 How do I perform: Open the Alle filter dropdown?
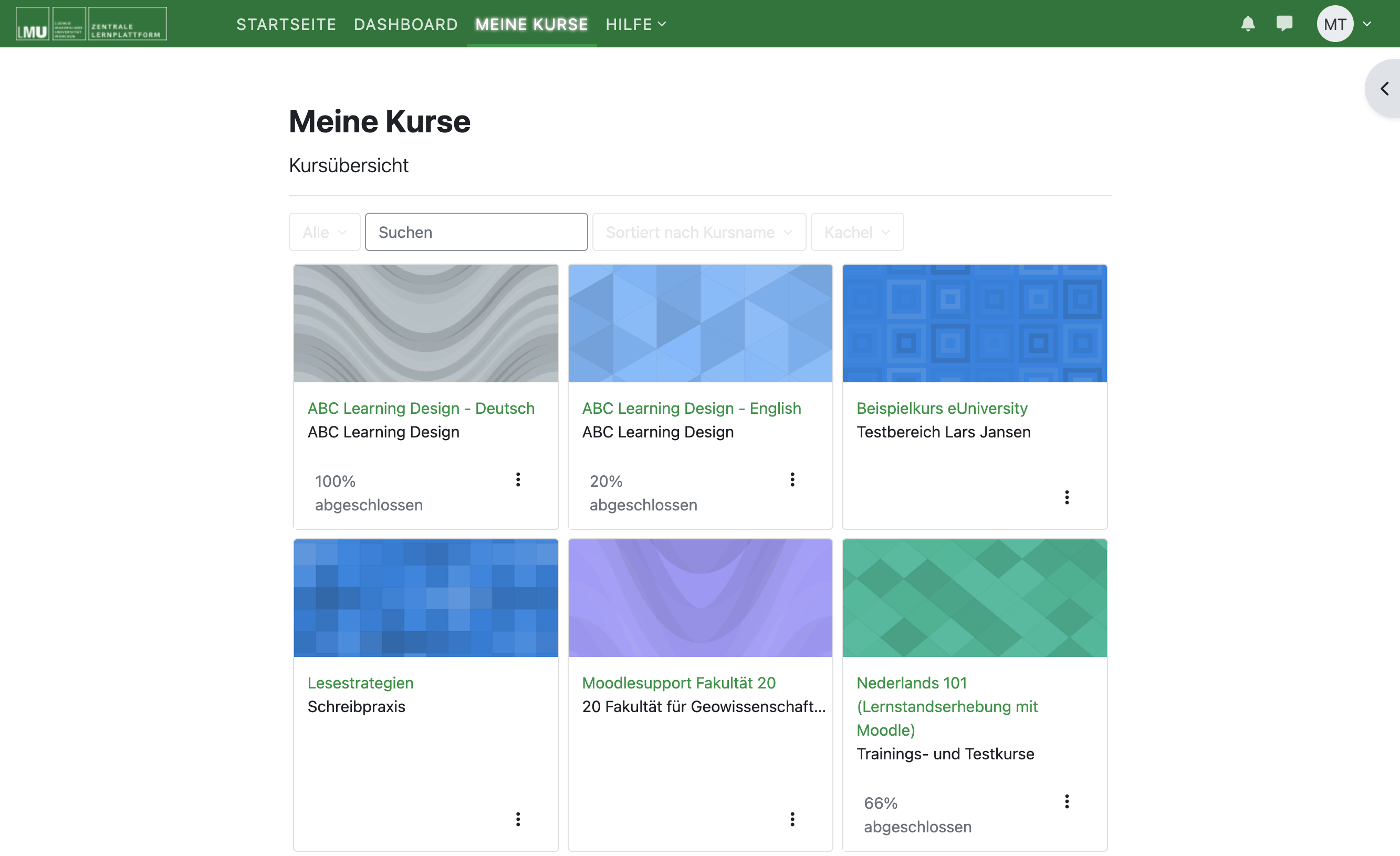pos(325,232)
